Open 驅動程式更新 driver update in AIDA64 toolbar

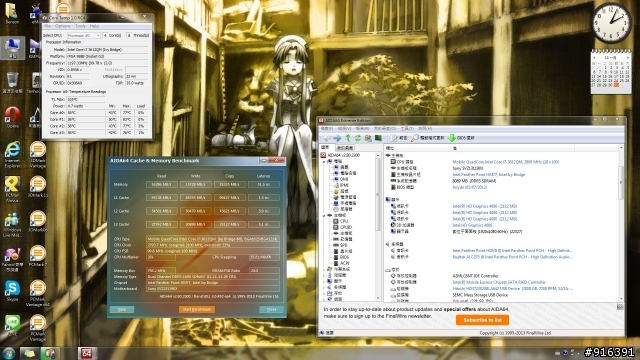(x=428, y=138)
